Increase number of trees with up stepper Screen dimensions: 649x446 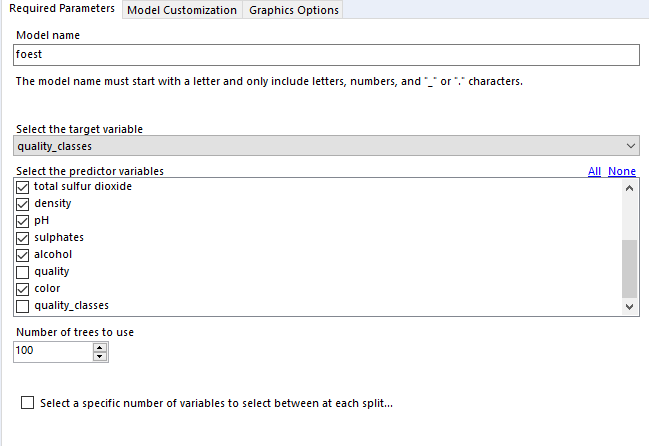coord(99,348)
